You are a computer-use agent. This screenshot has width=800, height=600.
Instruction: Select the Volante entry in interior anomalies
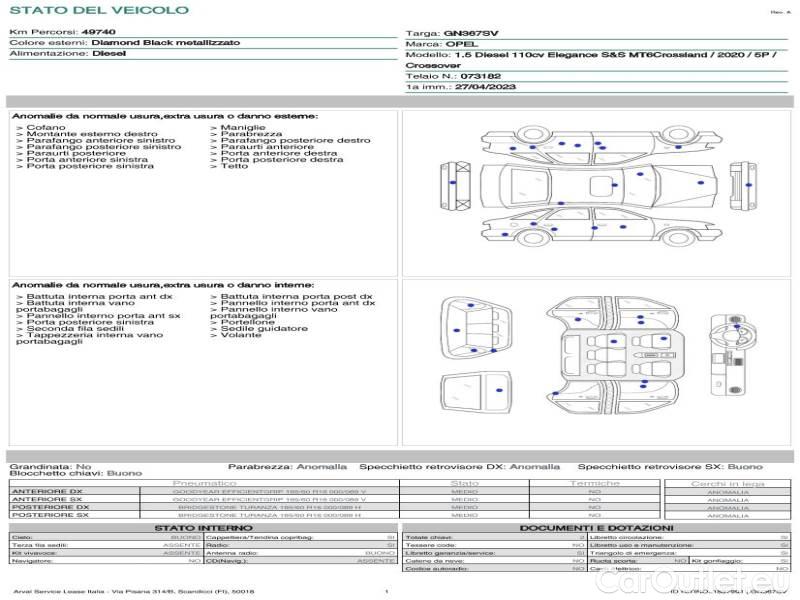pos(240,335)
